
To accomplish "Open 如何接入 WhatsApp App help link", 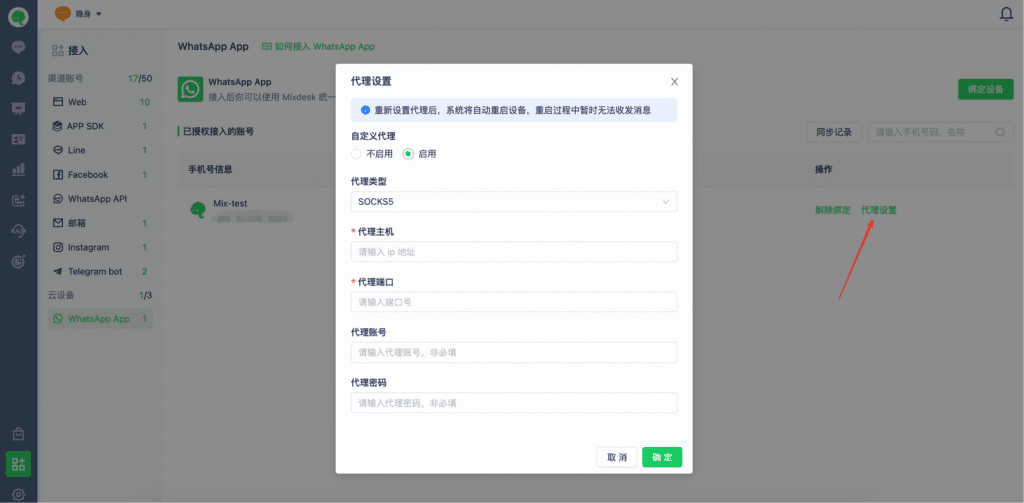I will [318, 47].
